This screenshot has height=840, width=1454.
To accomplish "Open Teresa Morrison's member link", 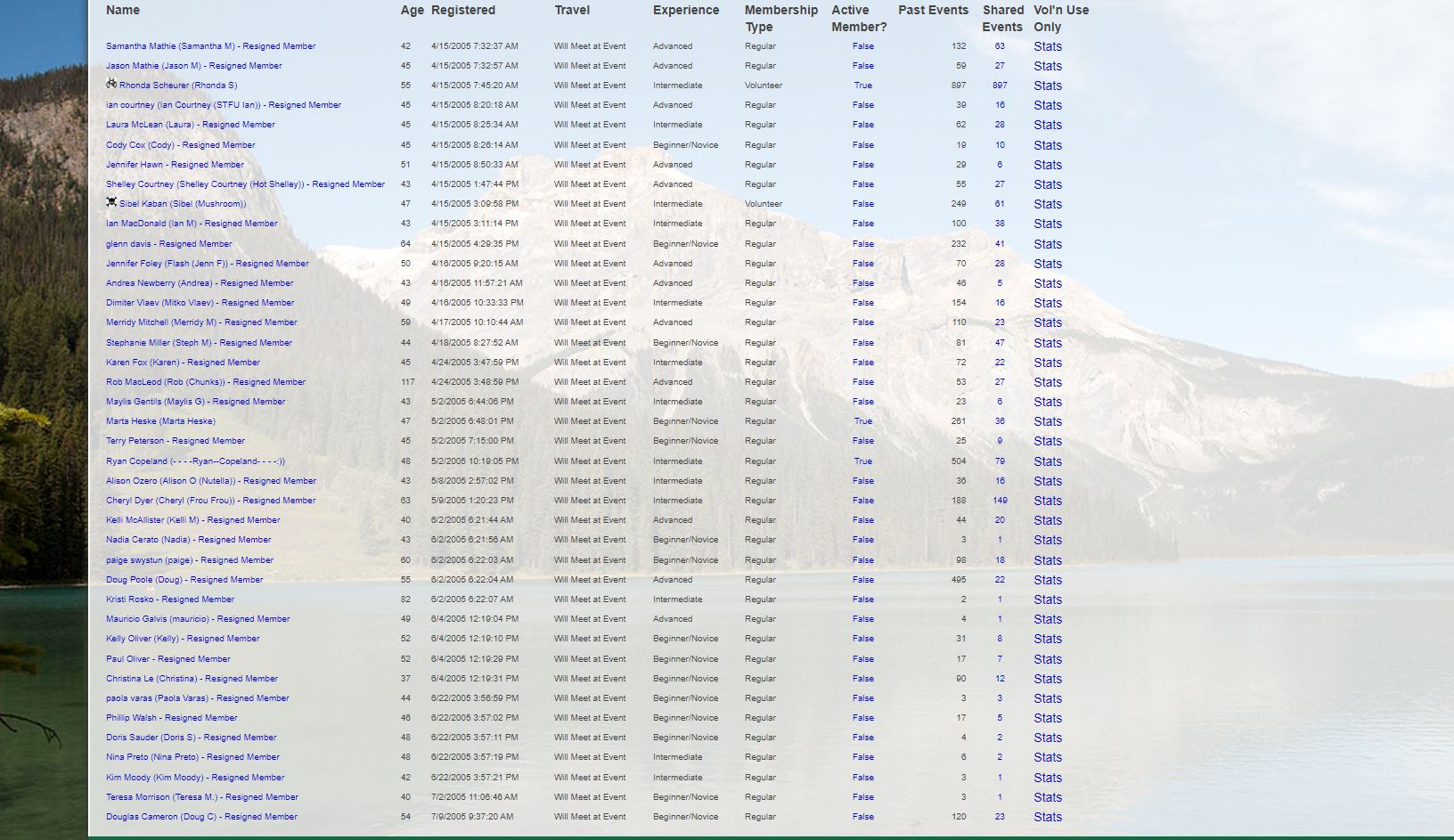I will [x=201, y=797].
